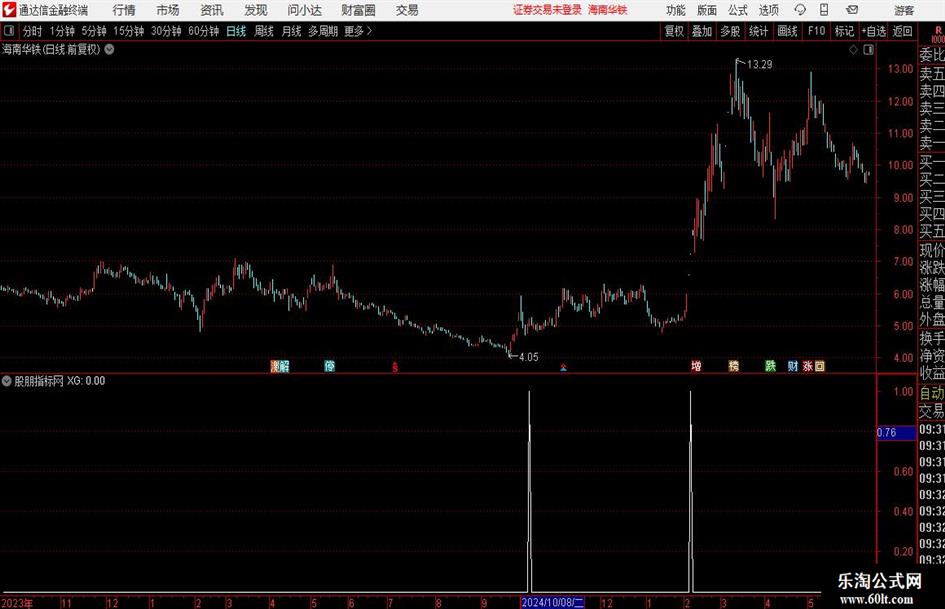This screenshot has width=945, height=609.
Task: Click the green 跌 event marker
Action: 770,366
